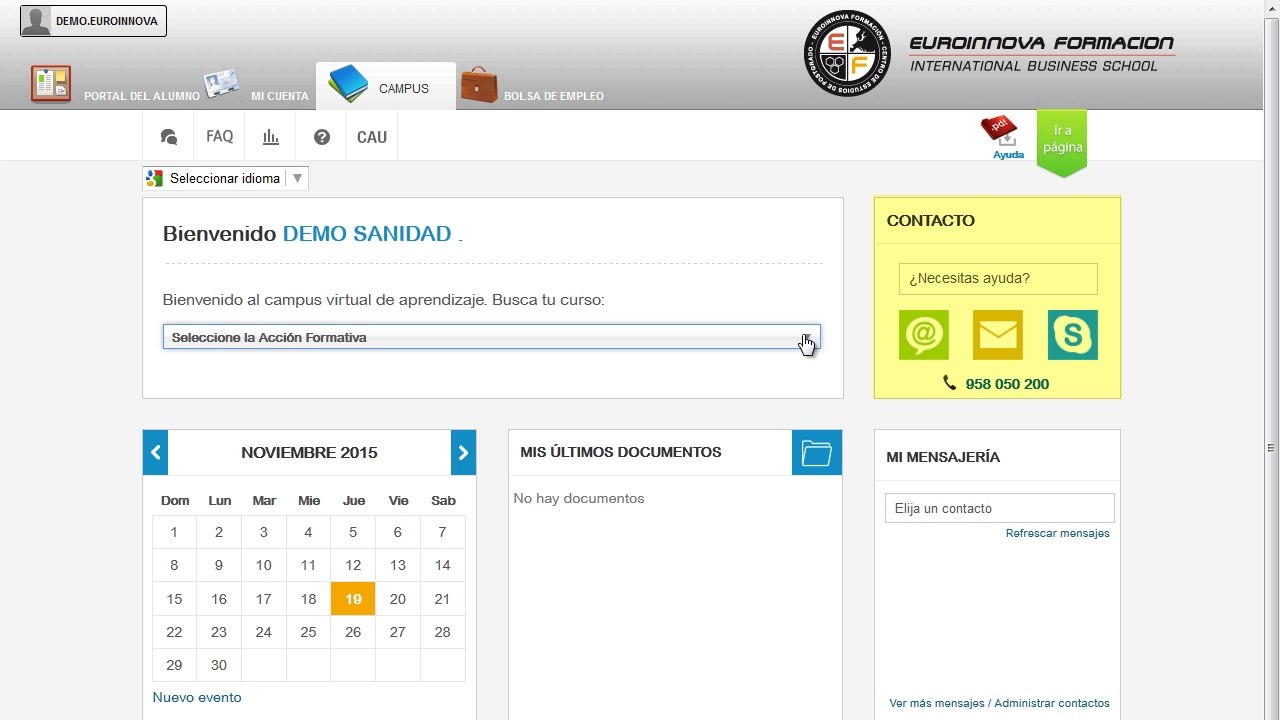Click the '¿Necesitas ayuda?' field
Image resolution: width=1280 pixels, height=720 pixels.
(998, 279)
